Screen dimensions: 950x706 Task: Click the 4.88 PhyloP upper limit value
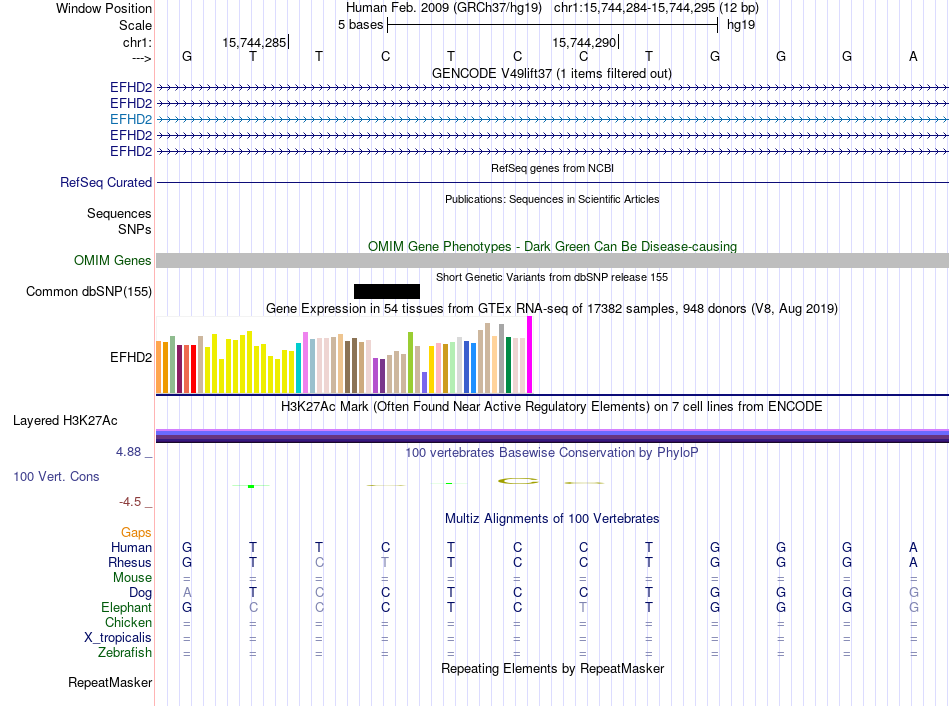[x=128, y=451]
